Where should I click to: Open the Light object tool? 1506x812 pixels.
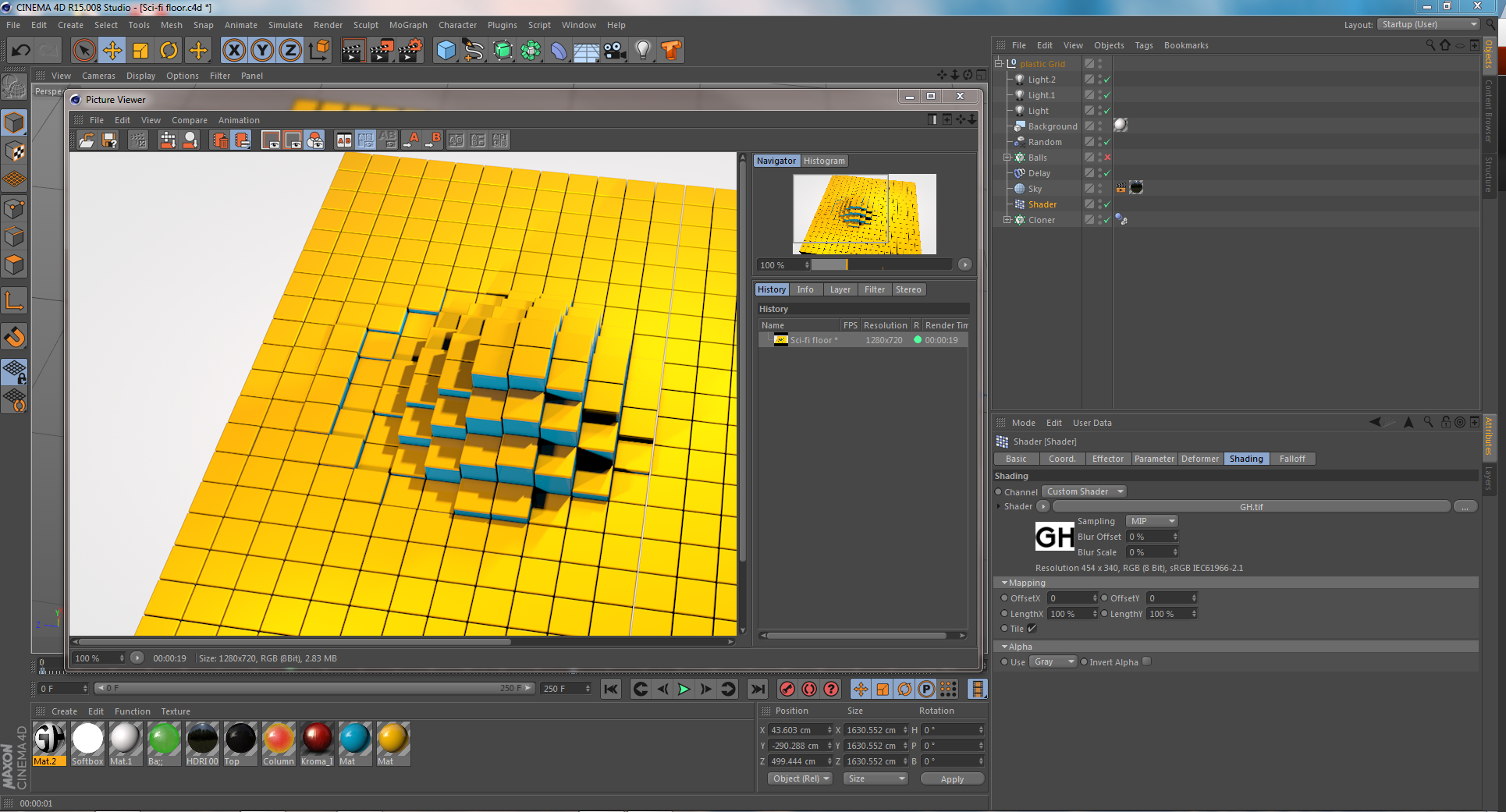coord(643,51)
